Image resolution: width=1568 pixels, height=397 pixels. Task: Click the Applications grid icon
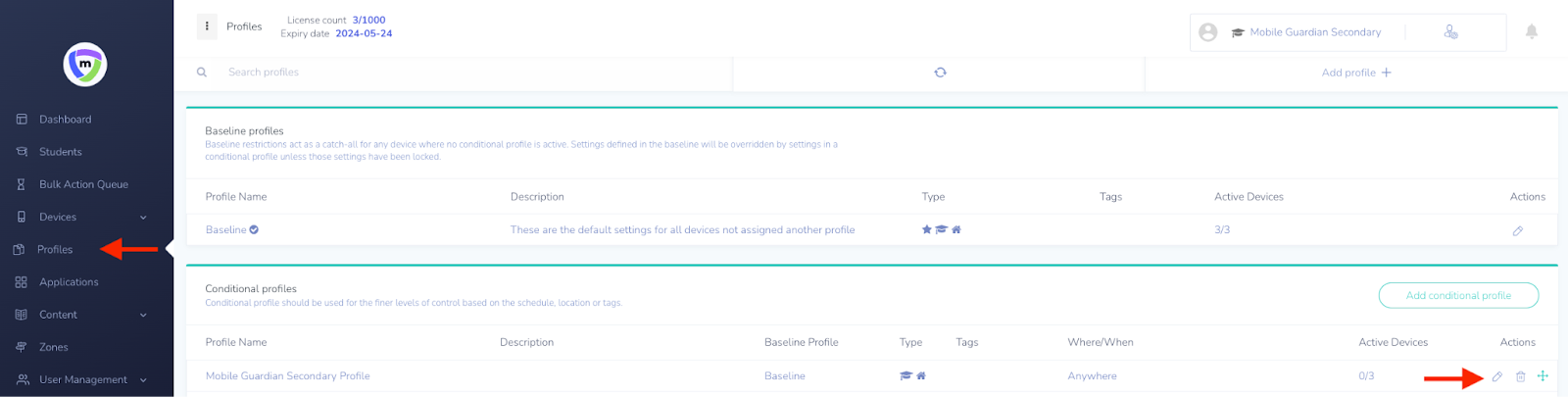22,282
